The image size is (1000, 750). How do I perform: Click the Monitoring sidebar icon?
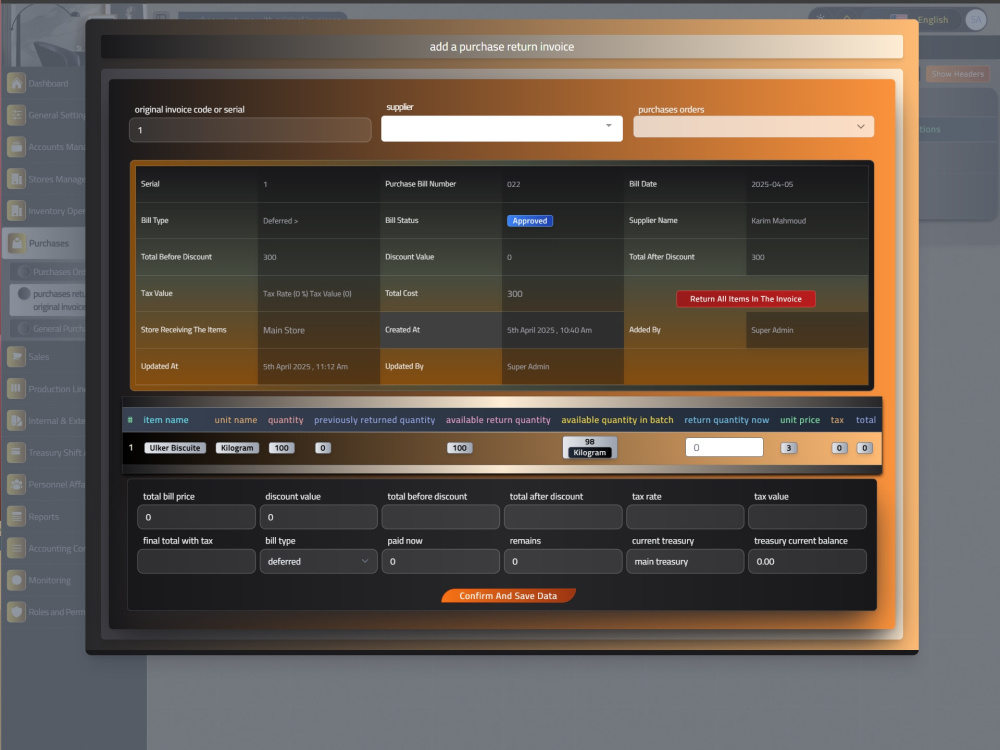(16, 580)
